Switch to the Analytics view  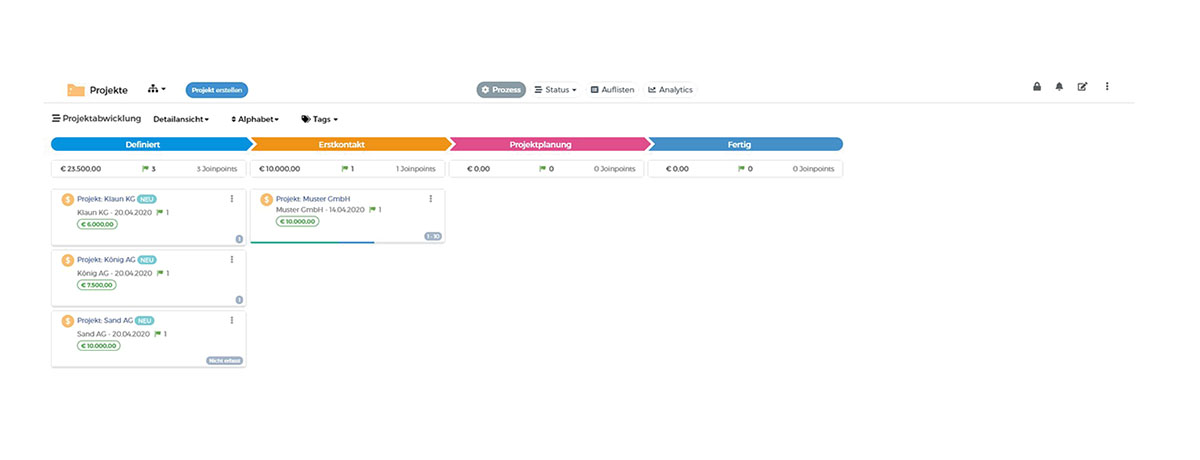[670, 90]
